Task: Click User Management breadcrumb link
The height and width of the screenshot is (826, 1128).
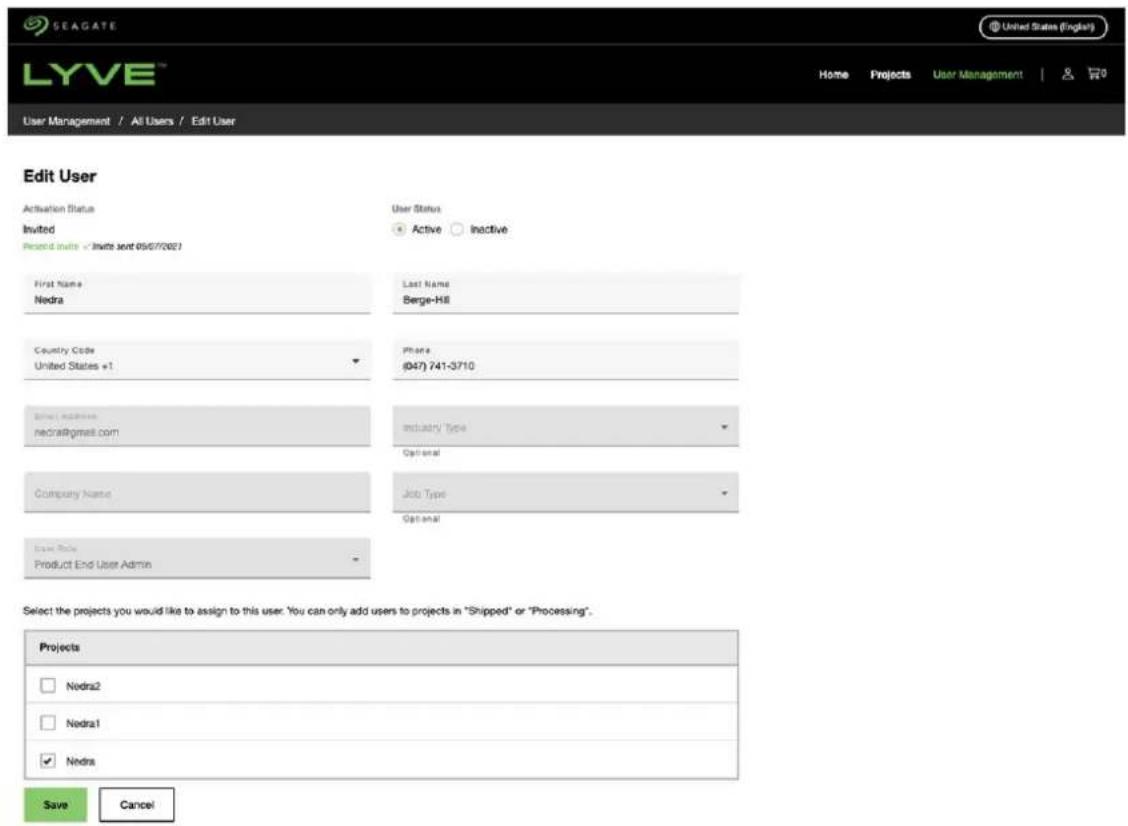Action: click(66, 121)
